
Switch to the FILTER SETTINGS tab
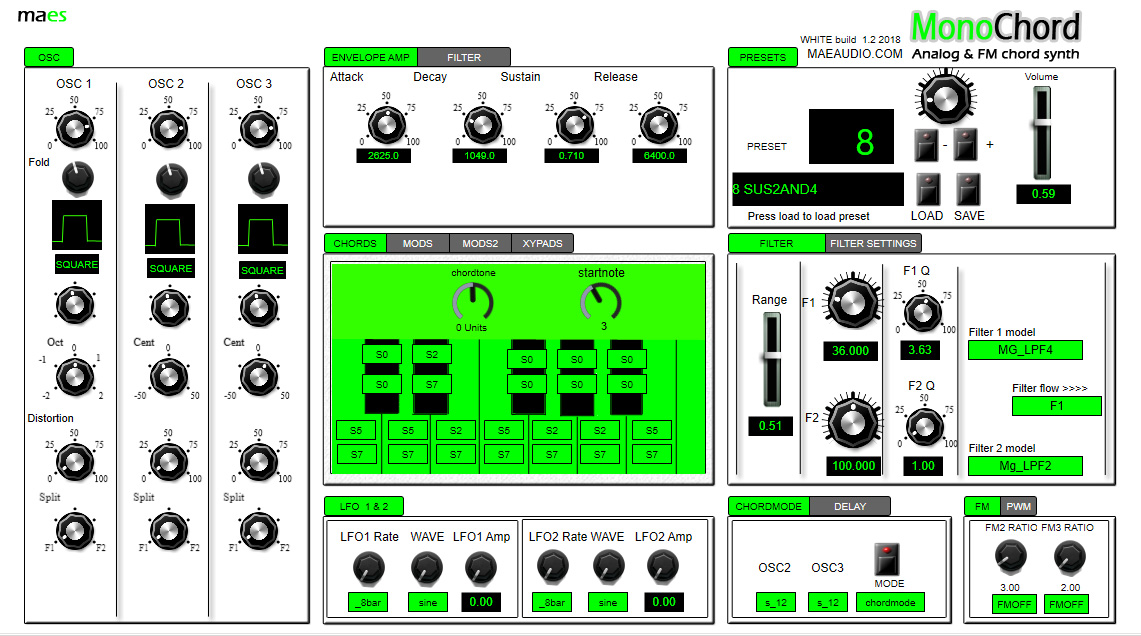point(873,243)
